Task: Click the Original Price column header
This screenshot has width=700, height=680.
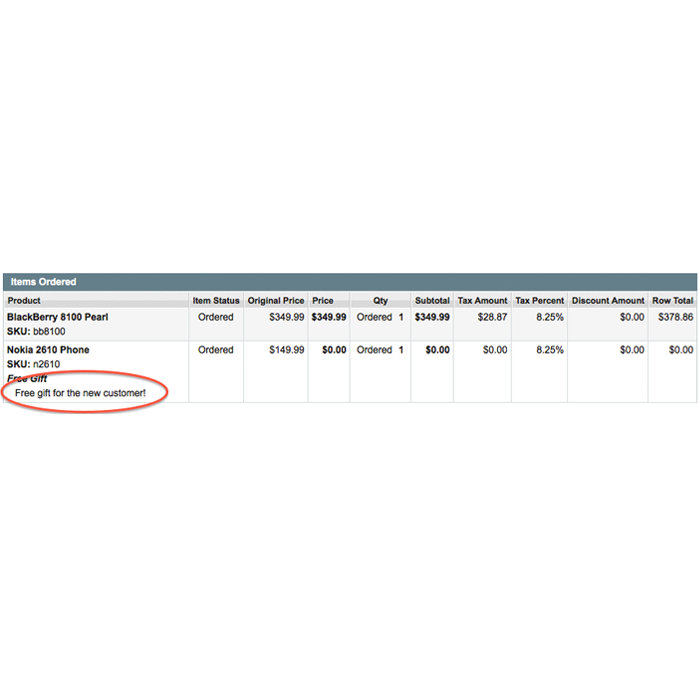Action: (x=276, y=300)
